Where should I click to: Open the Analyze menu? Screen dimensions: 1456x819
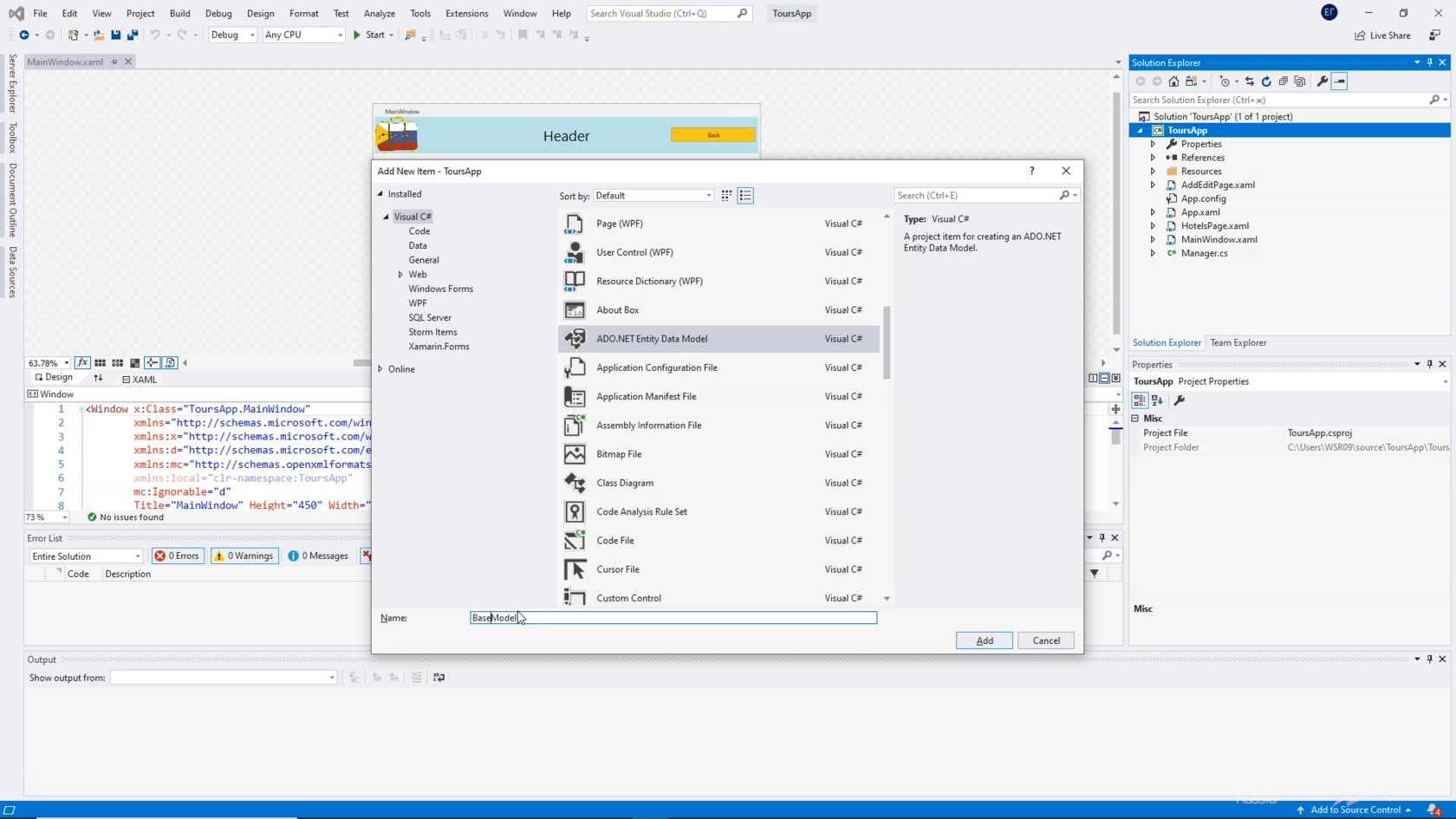(x=380, y=13)
